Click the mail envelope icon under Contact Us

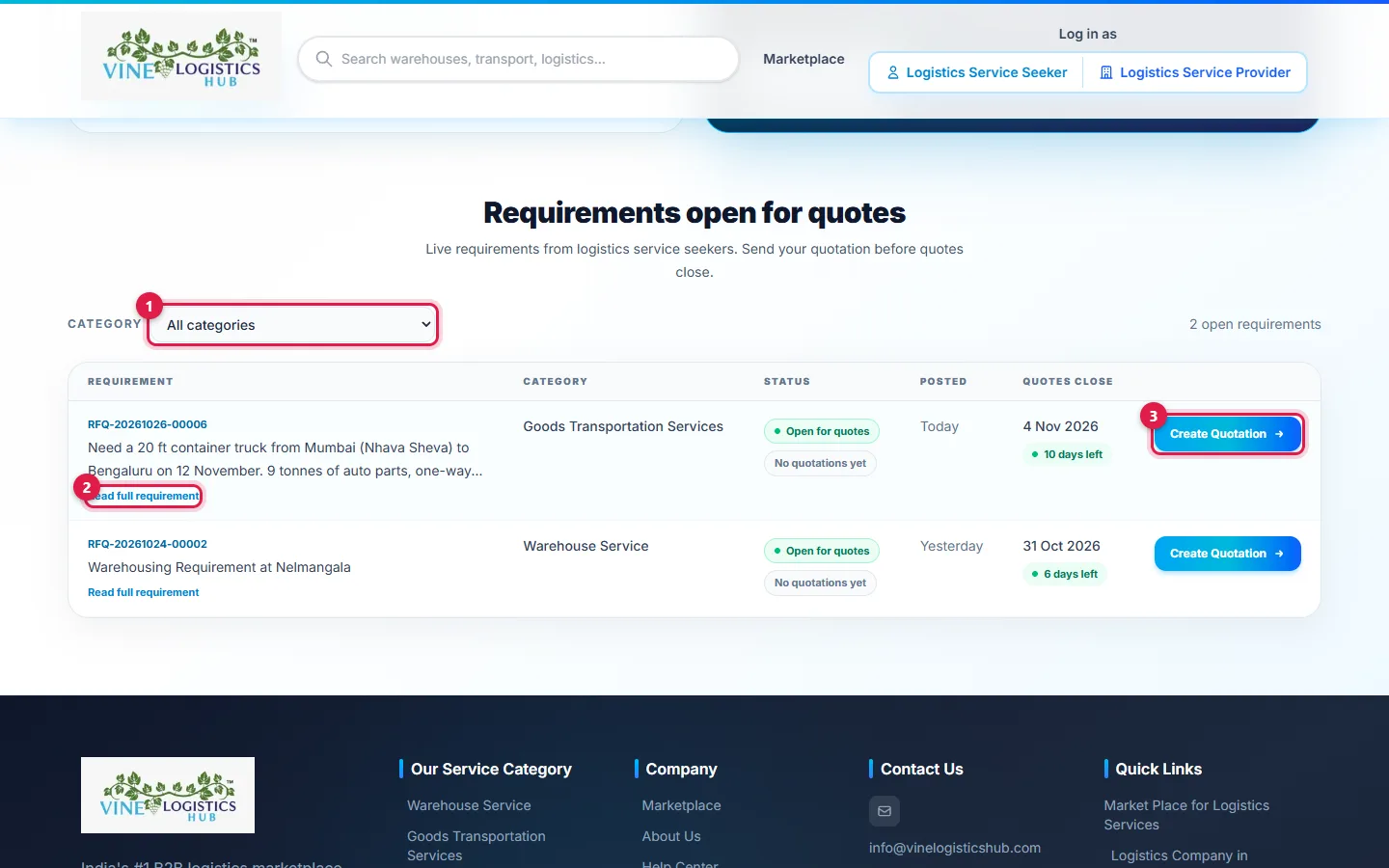tap(885, 811)
